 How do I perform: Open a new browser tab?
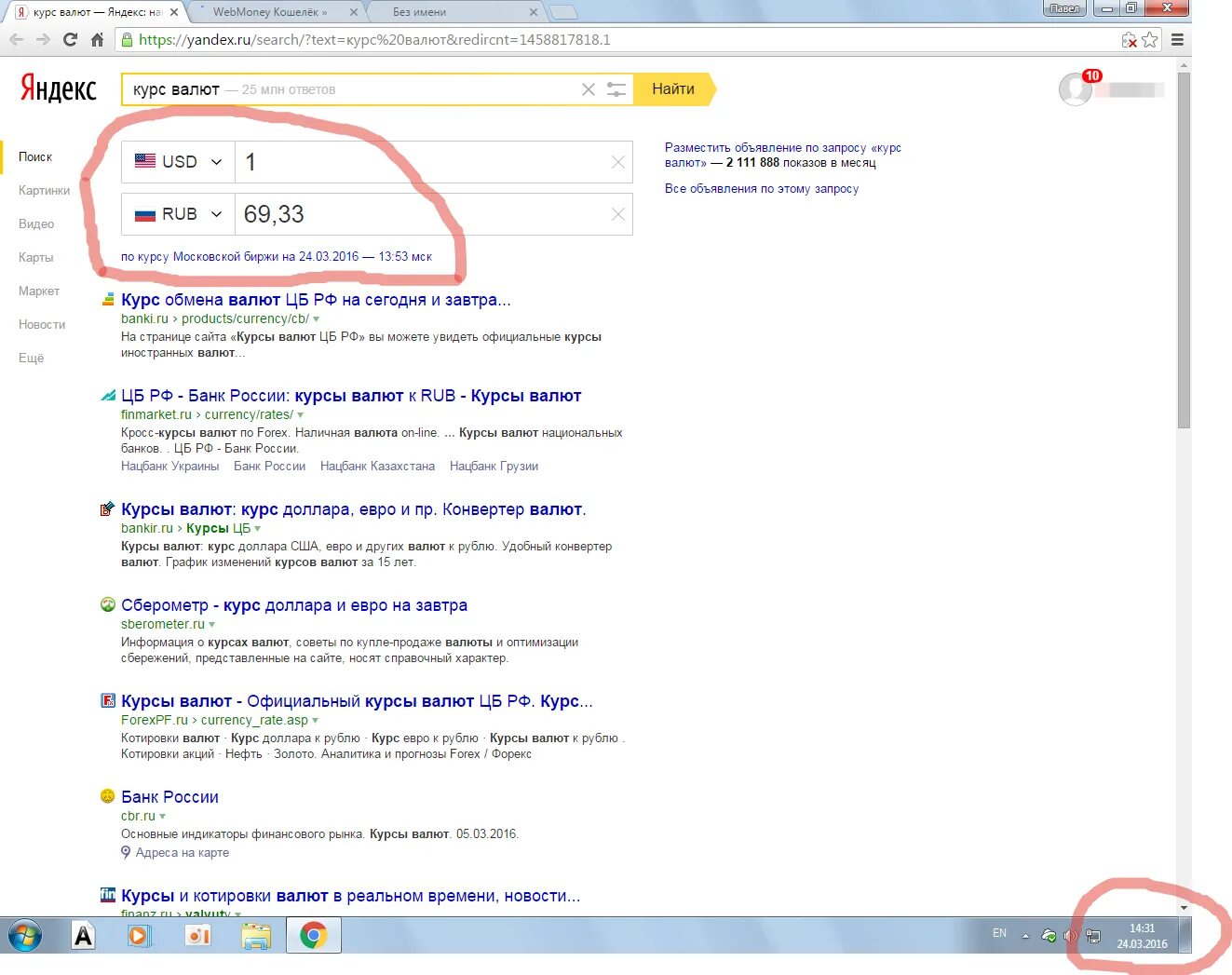click(x=563, y=12)
